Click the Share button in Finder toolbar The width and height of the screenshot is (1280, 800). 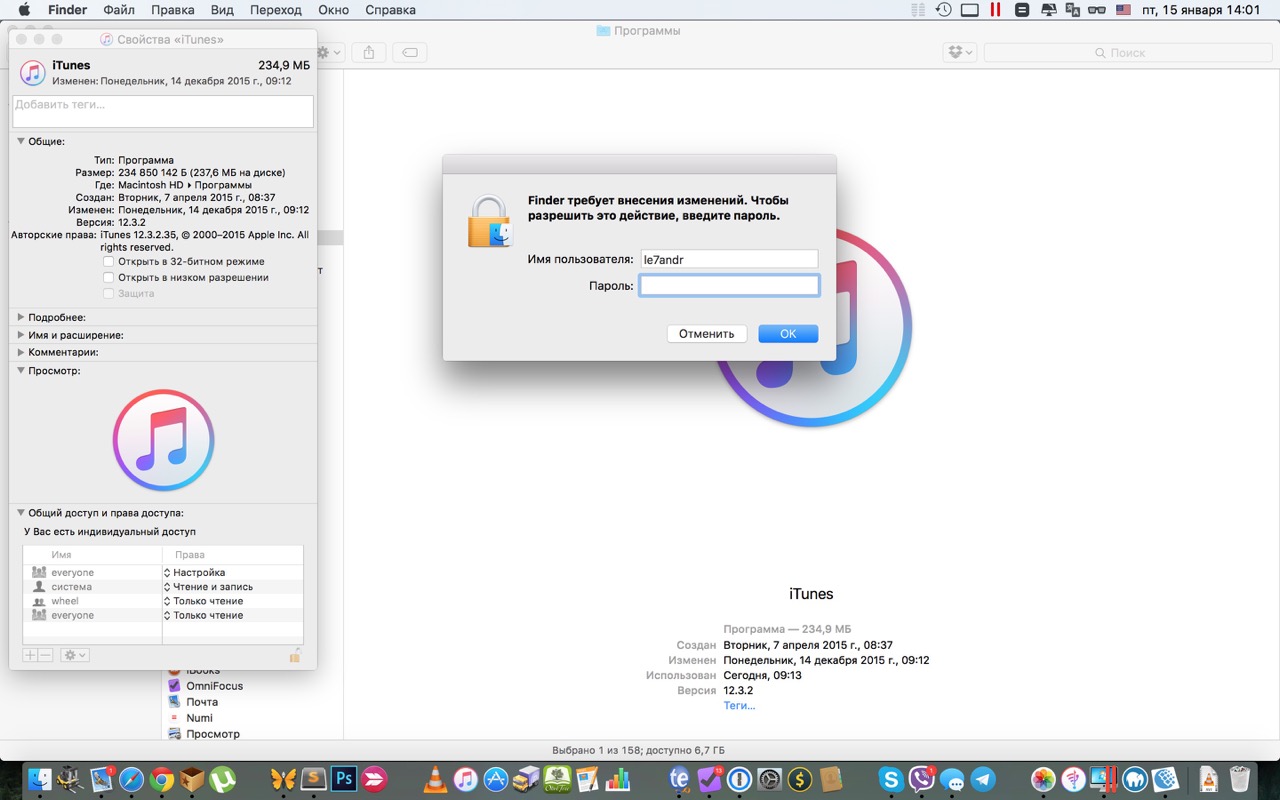[x=369, y=52]
